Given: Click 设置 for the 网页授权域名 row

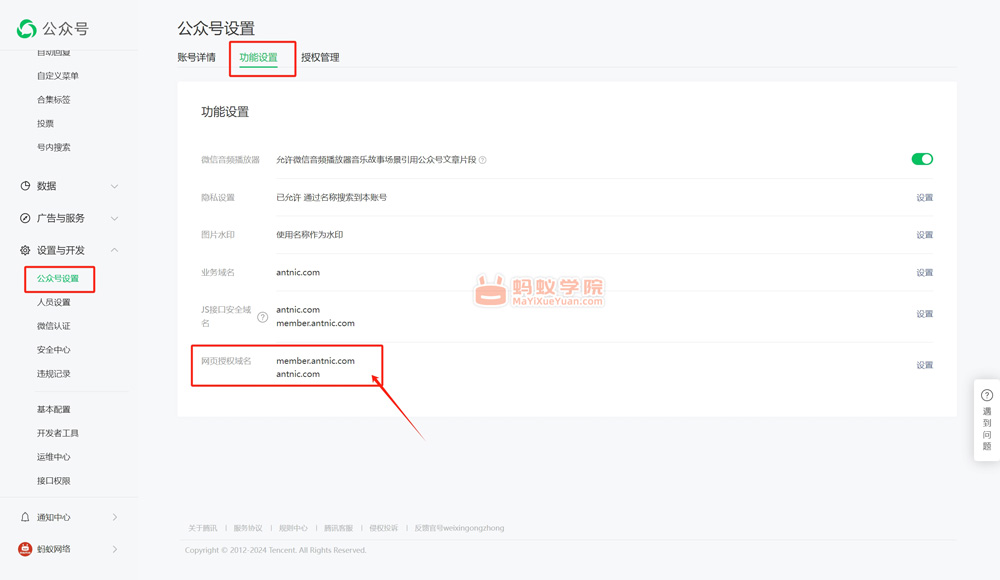Looking at the screenshot, I should point(925,365).
